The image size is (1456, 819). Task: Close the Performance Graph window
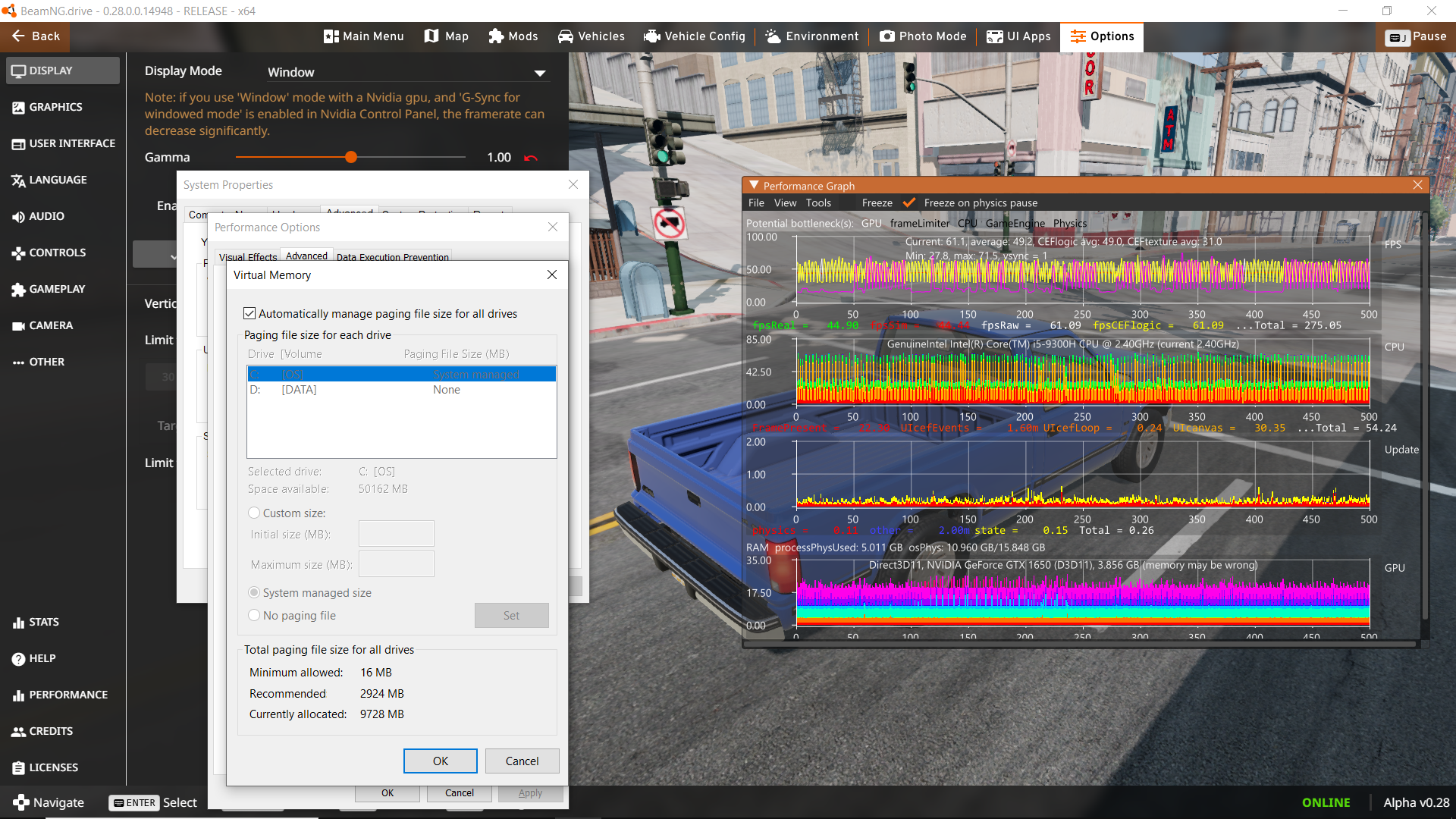click(x=1417, y=185)
